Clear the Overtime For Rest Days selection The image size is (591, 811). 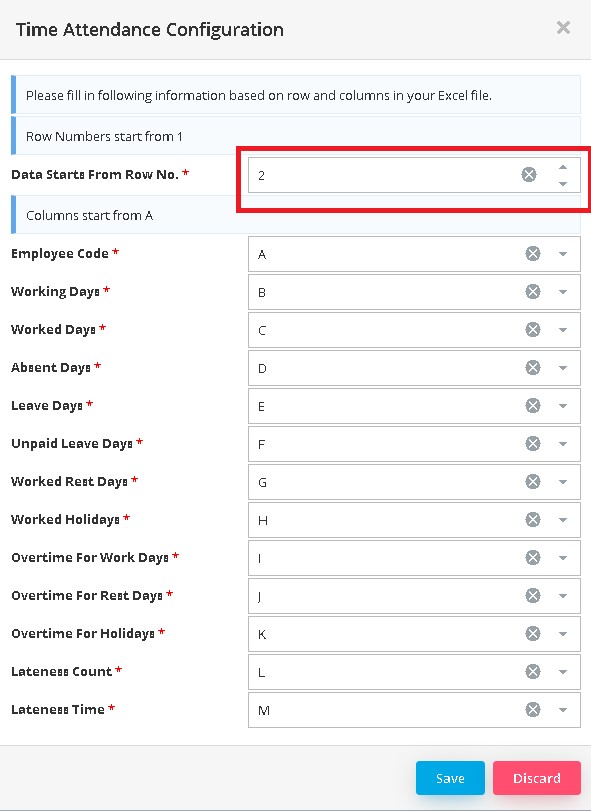(533, 595)
